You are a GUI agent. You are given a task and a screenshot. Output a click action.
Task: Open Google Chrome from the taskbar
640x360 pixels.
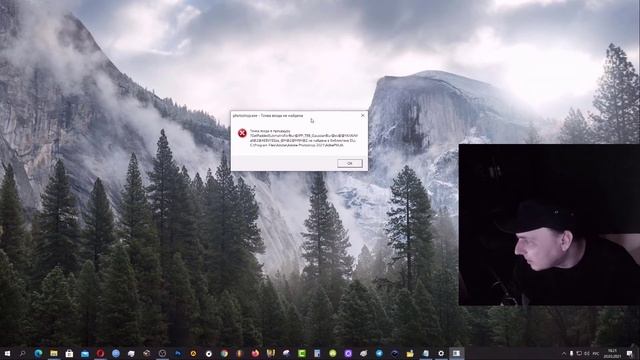pos(224,353)
